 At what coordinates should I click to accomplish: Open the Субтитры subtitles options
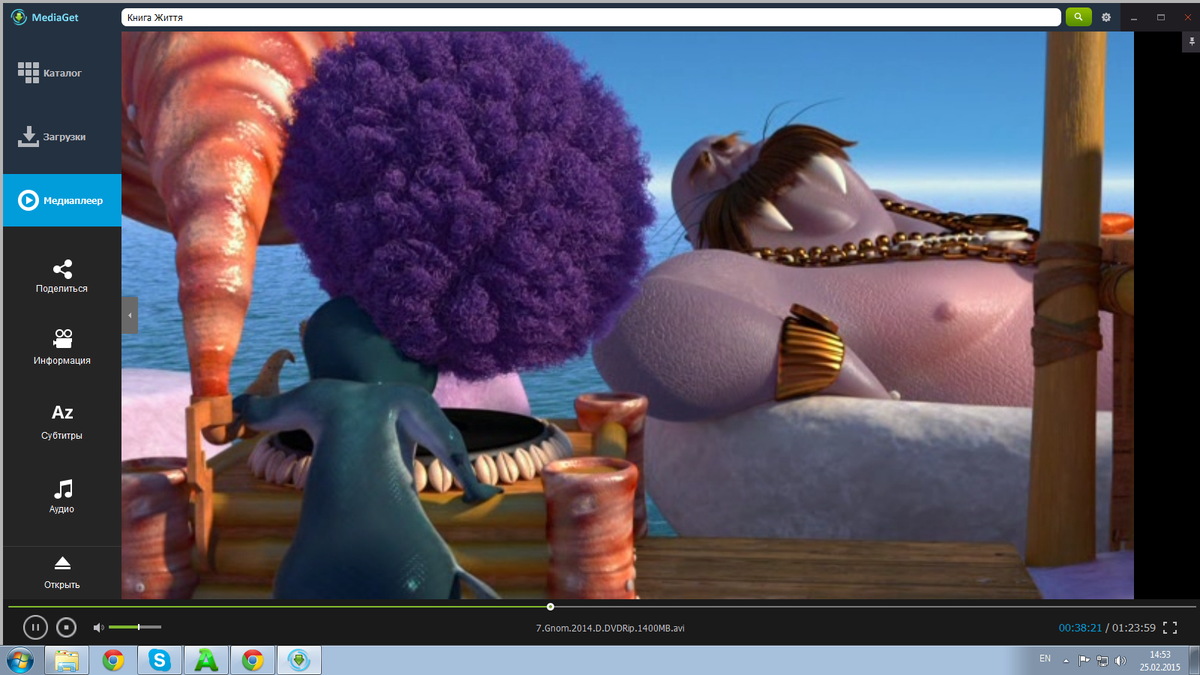[x=61, y=422]
